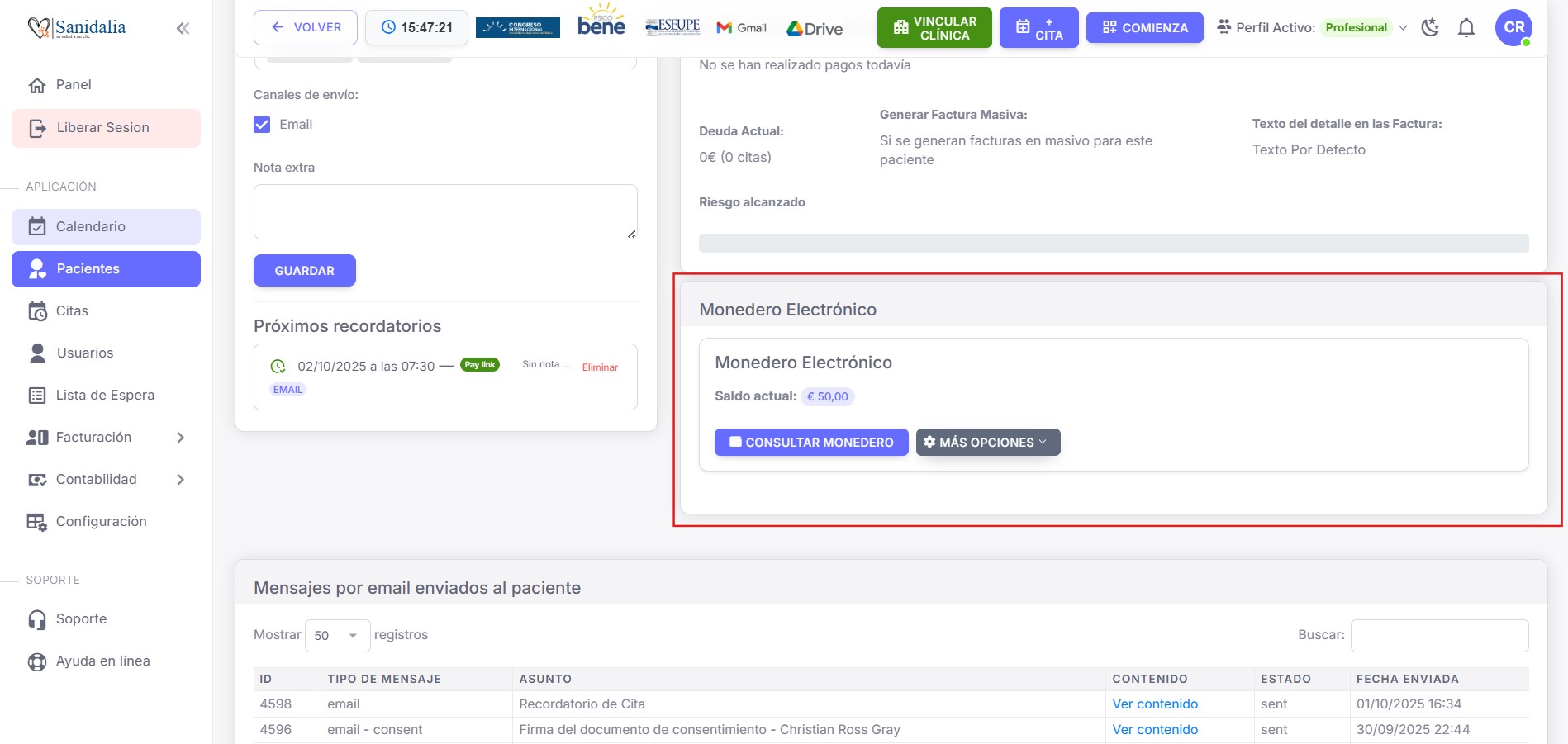Open the Gmail shortcut icon
This screenshot has width=1568, height=744.
[x=741, y=28]
